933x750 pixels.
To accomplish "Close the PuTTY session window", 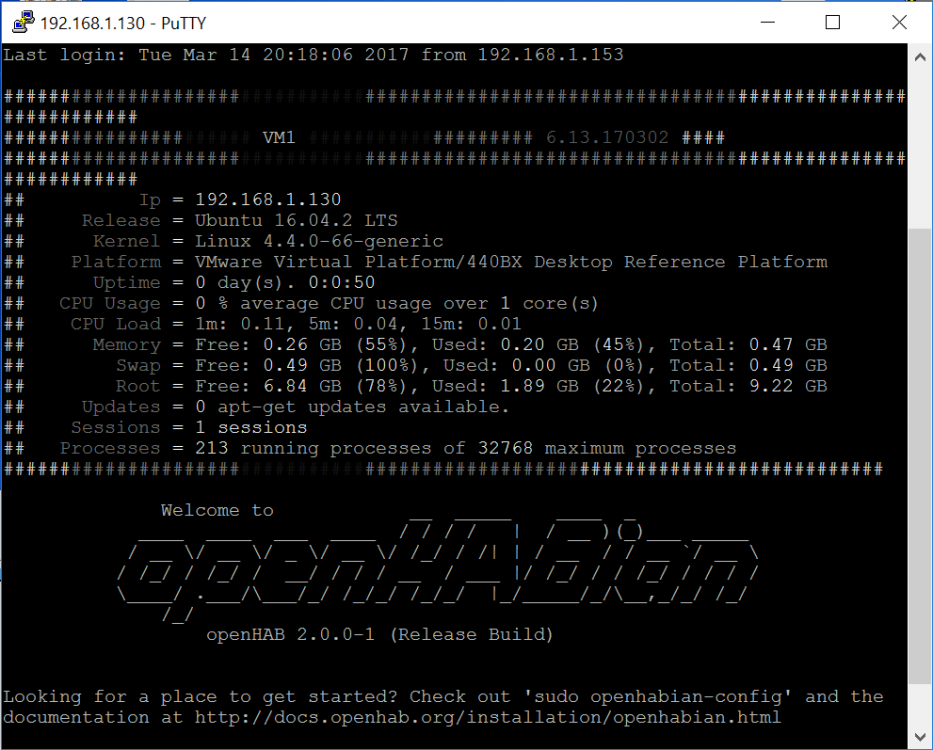I will pos(898,22).
